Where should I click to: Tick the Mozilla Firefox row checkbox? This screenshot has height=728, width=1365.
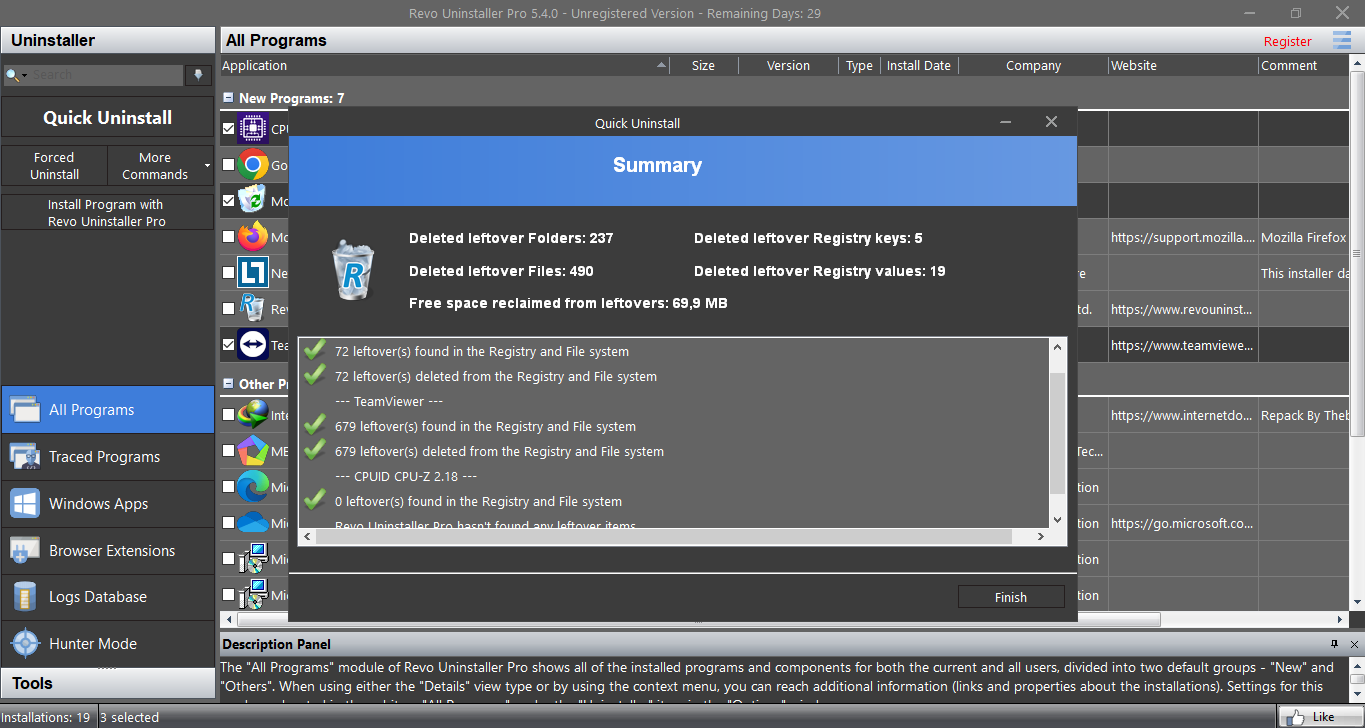(x=229, y=237)
